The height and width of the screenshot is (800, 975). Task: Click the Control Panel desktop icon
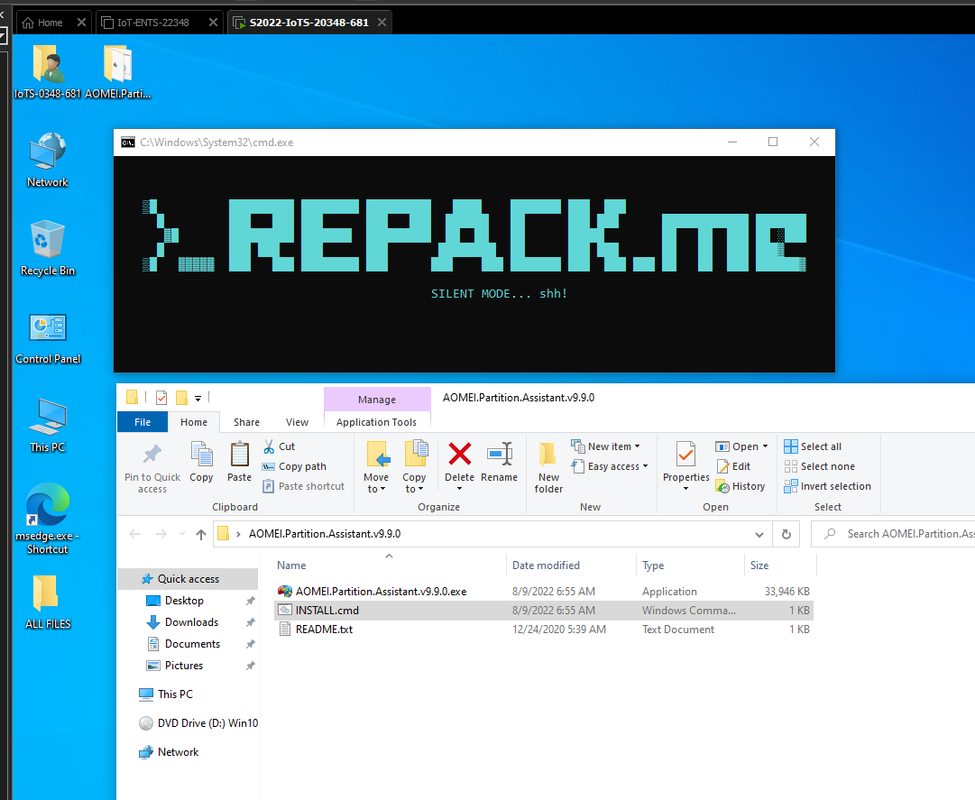[48, 338]
